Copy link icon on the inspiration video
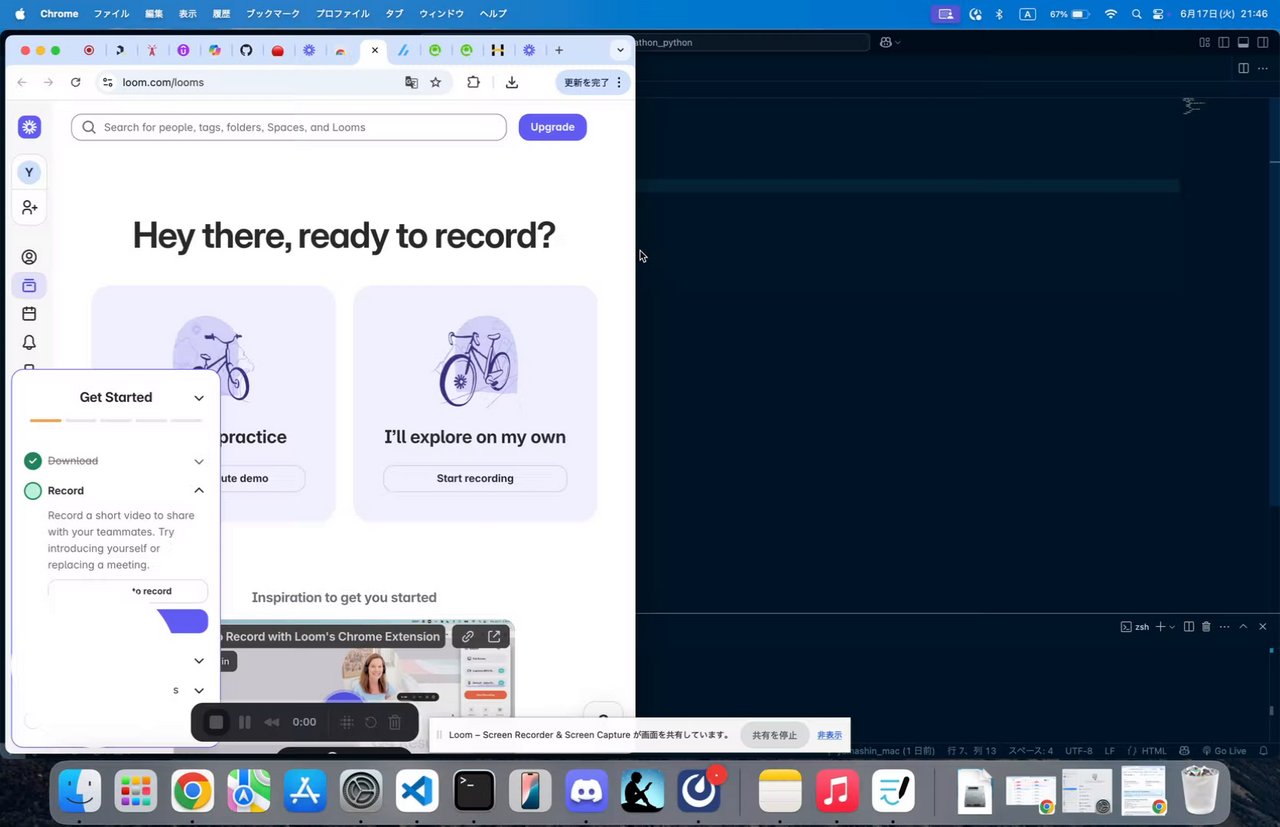 click(x=467, y=636)
